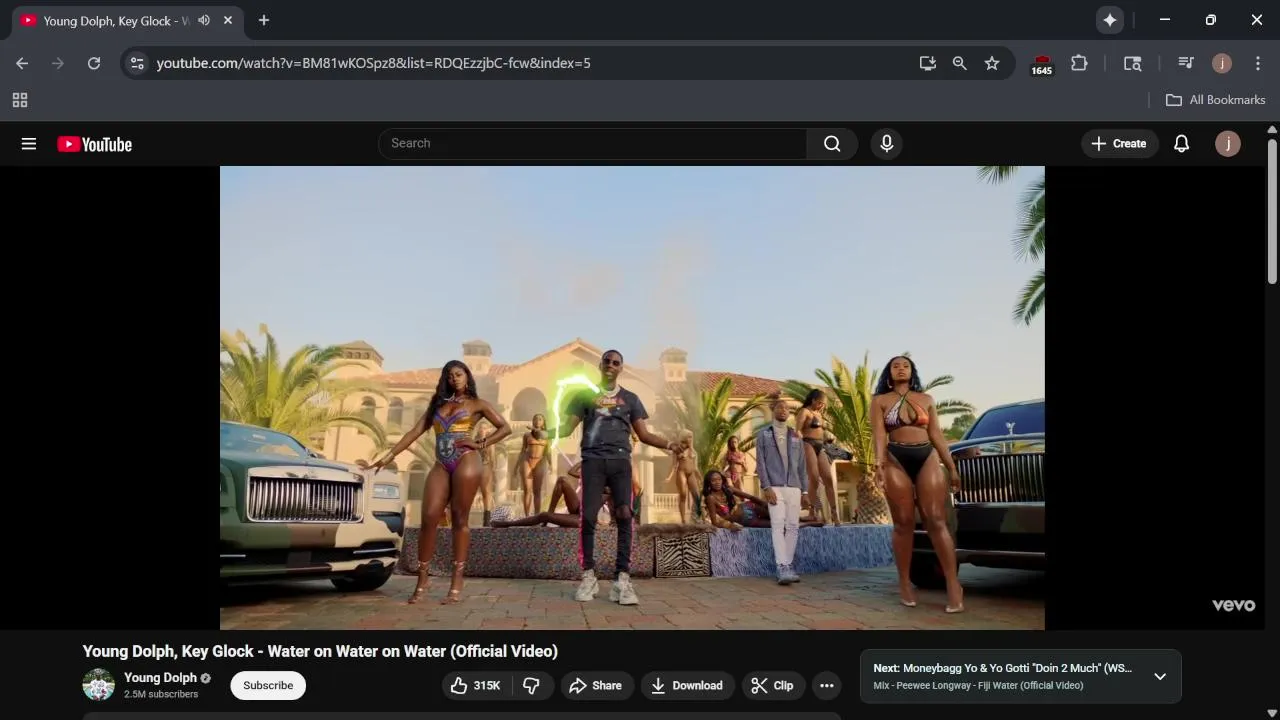Start voice search with the microphone
1280x720 pixels.
click(886, 143)
